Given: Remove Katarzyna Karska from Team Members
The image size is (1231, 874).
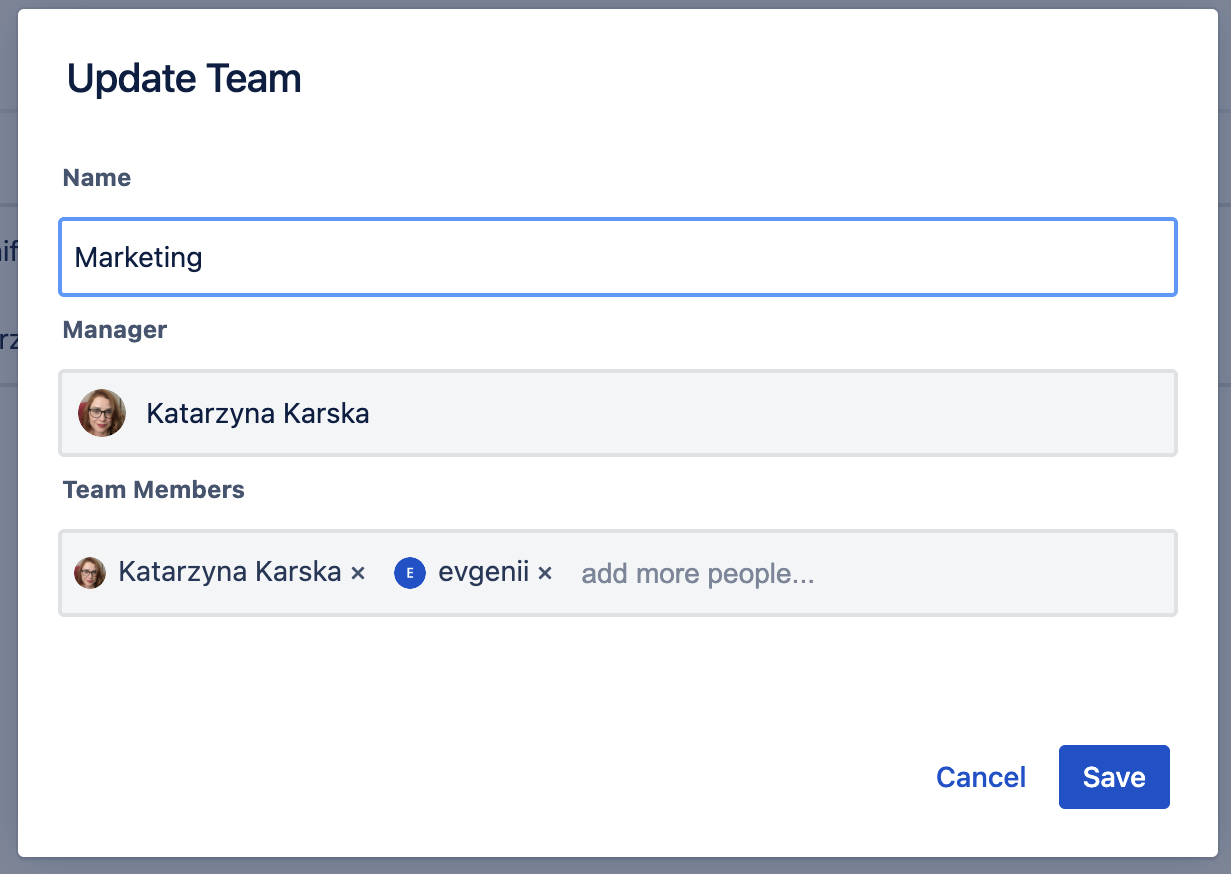Looking at the screenshot, I should click(358, 573).
